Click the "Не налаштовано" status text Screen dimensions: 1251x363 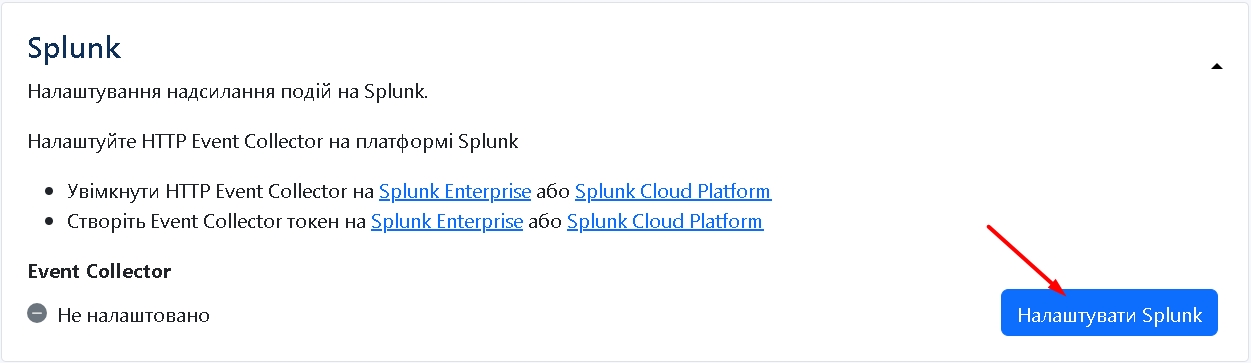[x=133, y=315]
